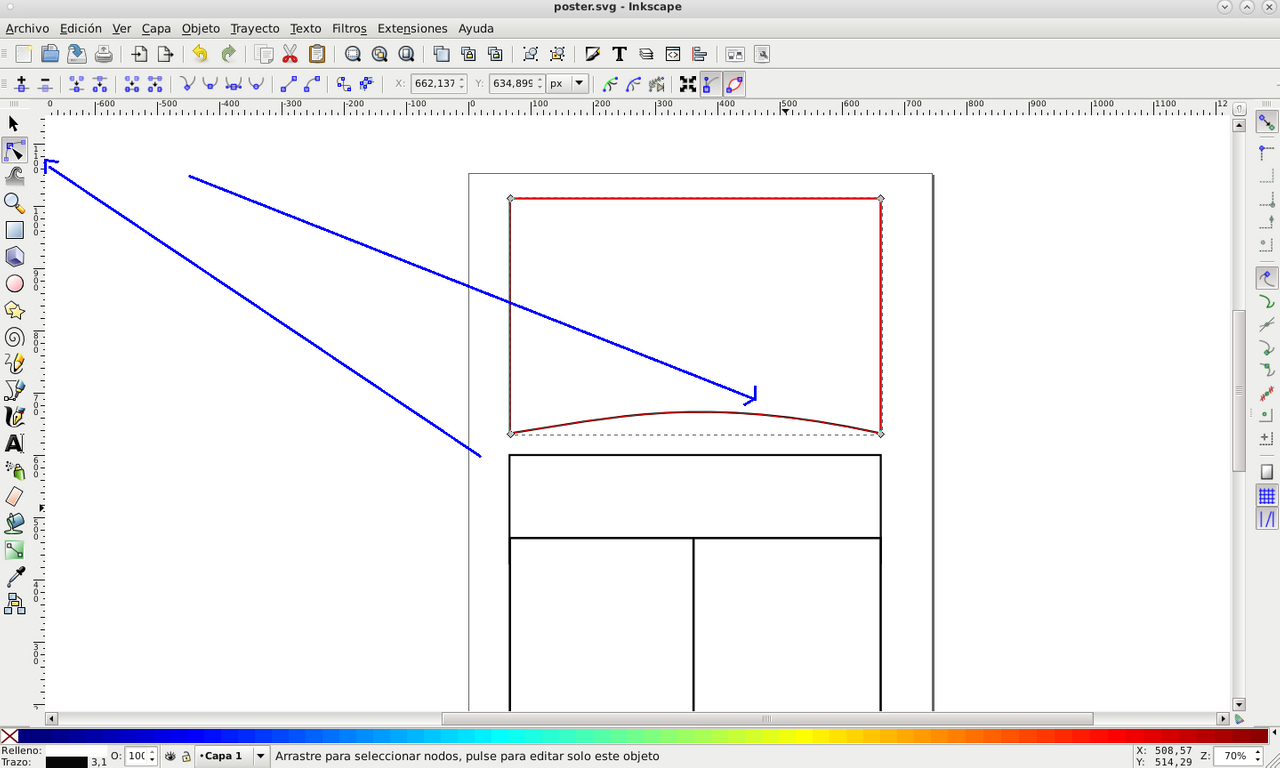Activate the Bezier pen tool
The width and height of the screenshot is (1280, 768).
click(14, 390)
